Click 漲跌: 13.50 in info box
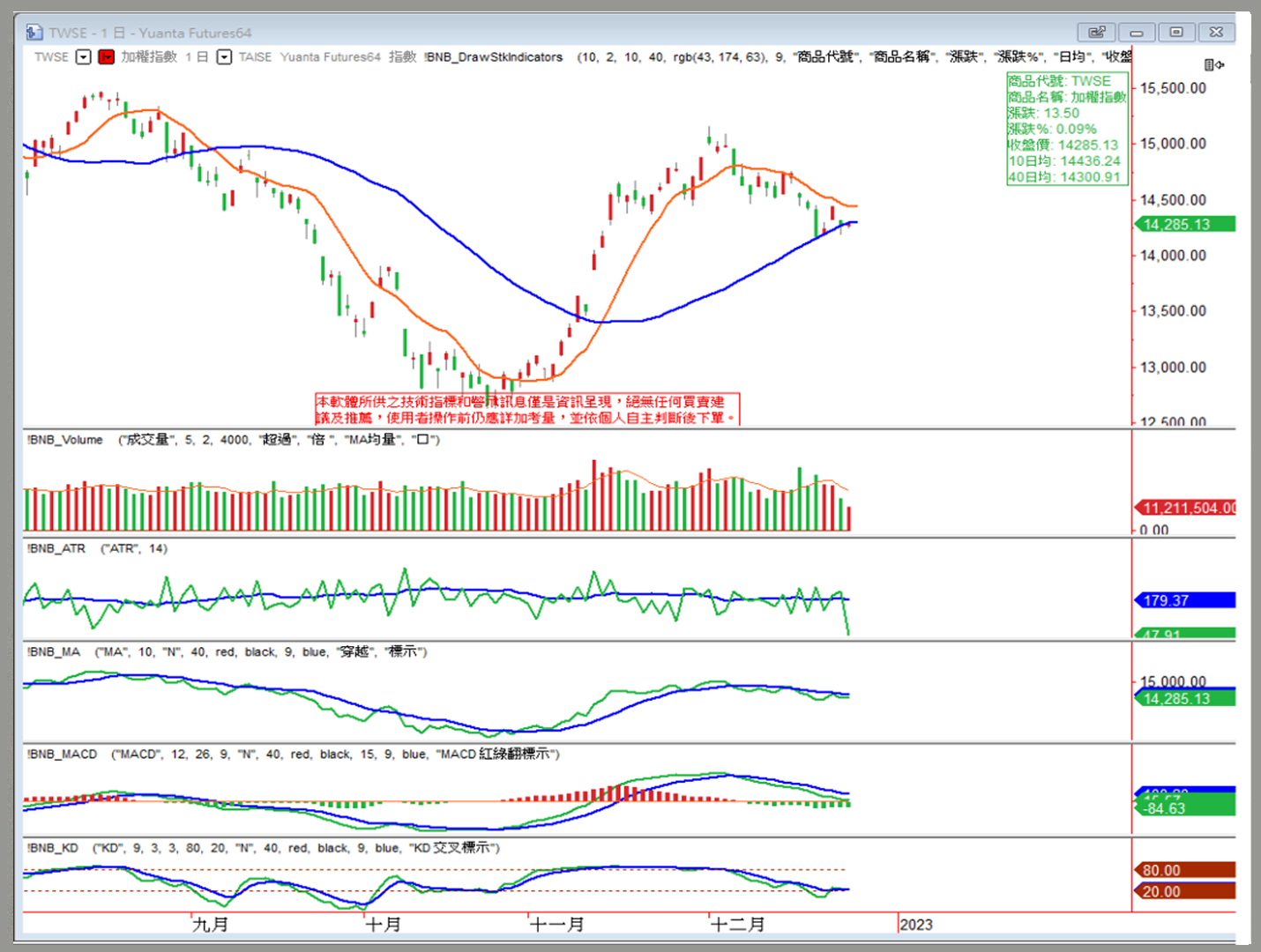1261x952 pixels. (x=1043, y=113)
